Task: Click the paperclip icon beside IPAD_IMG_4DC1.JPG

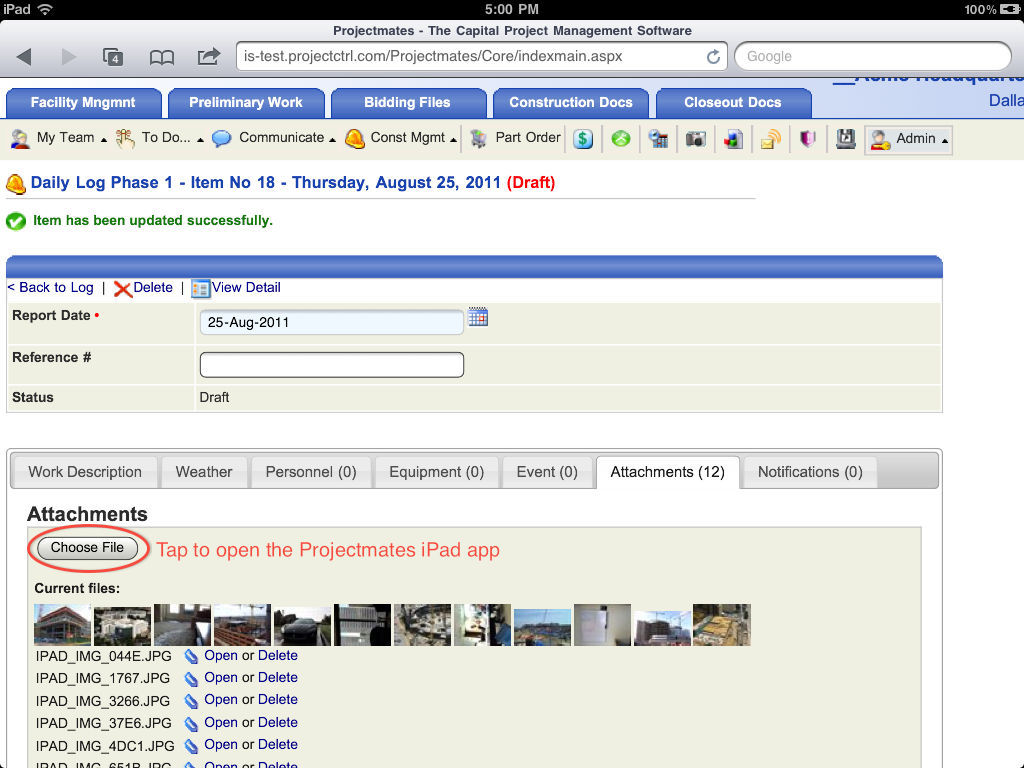Action: click(191, 745)
